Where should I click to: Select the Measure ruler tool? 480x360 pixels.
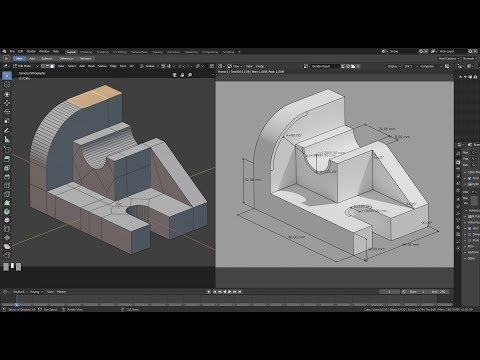coord(7,139)
